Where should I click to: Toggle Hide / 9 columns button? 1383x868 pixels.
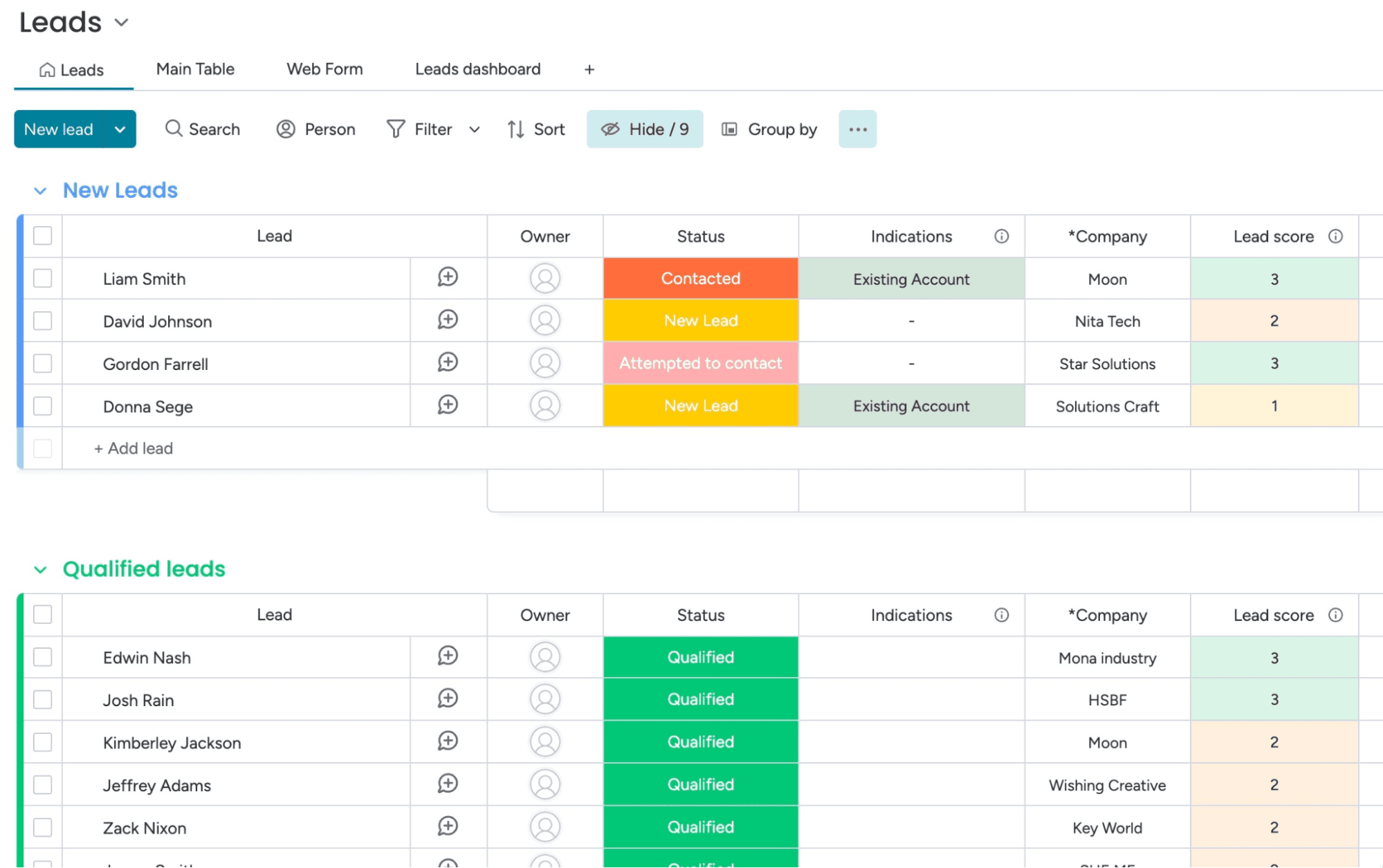(645, 129)
